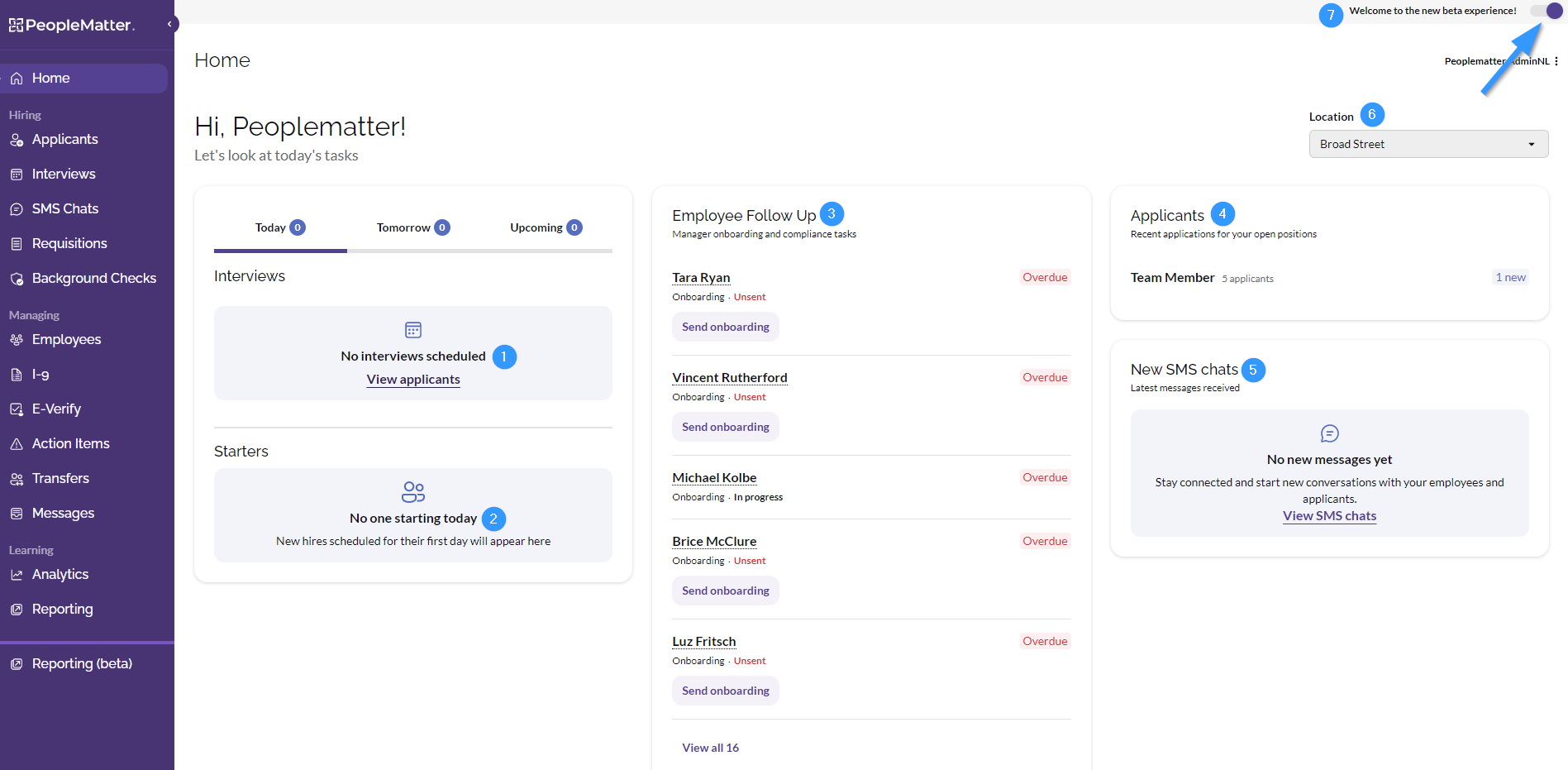
Task: Click the SMS Chats bubble icon
Action: (x=17, y=209)
